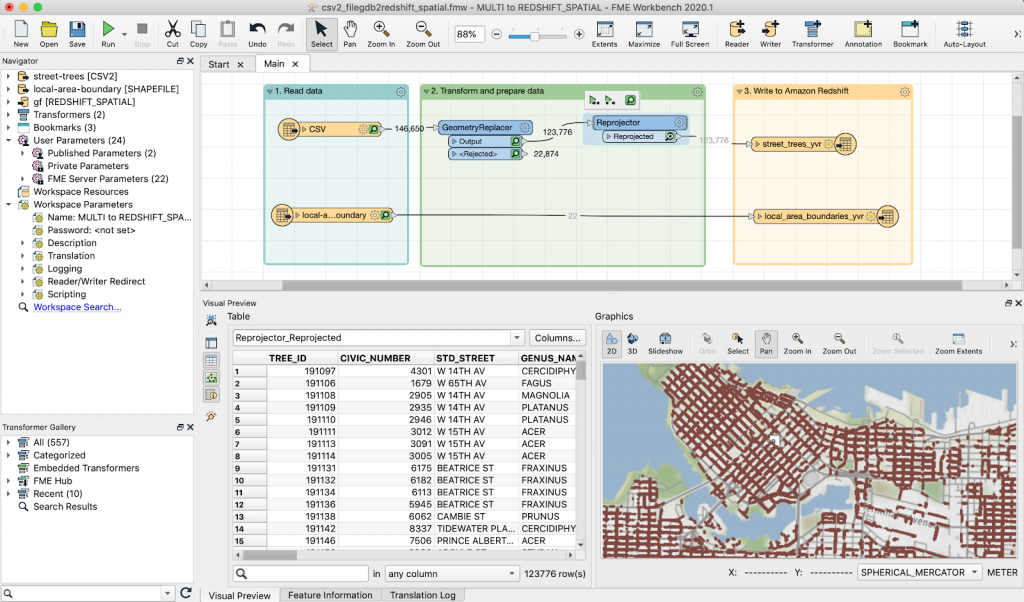Viewport: 1024px width, 602px height.
Task: Open the Reprojector parameters gear
Action: [x=679, y=122]
